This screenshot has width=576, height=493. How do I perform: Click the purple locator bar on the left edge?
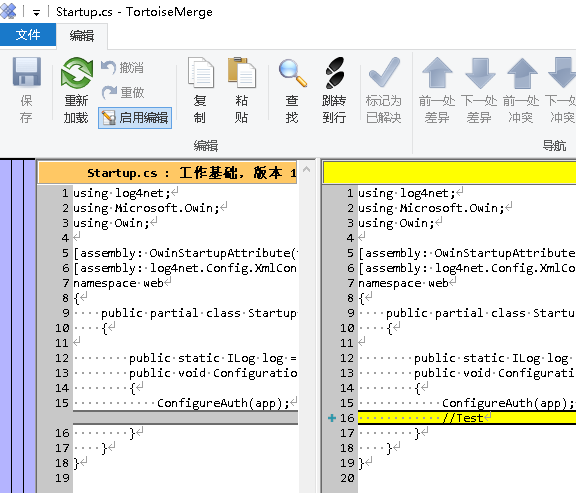[18, 325]
